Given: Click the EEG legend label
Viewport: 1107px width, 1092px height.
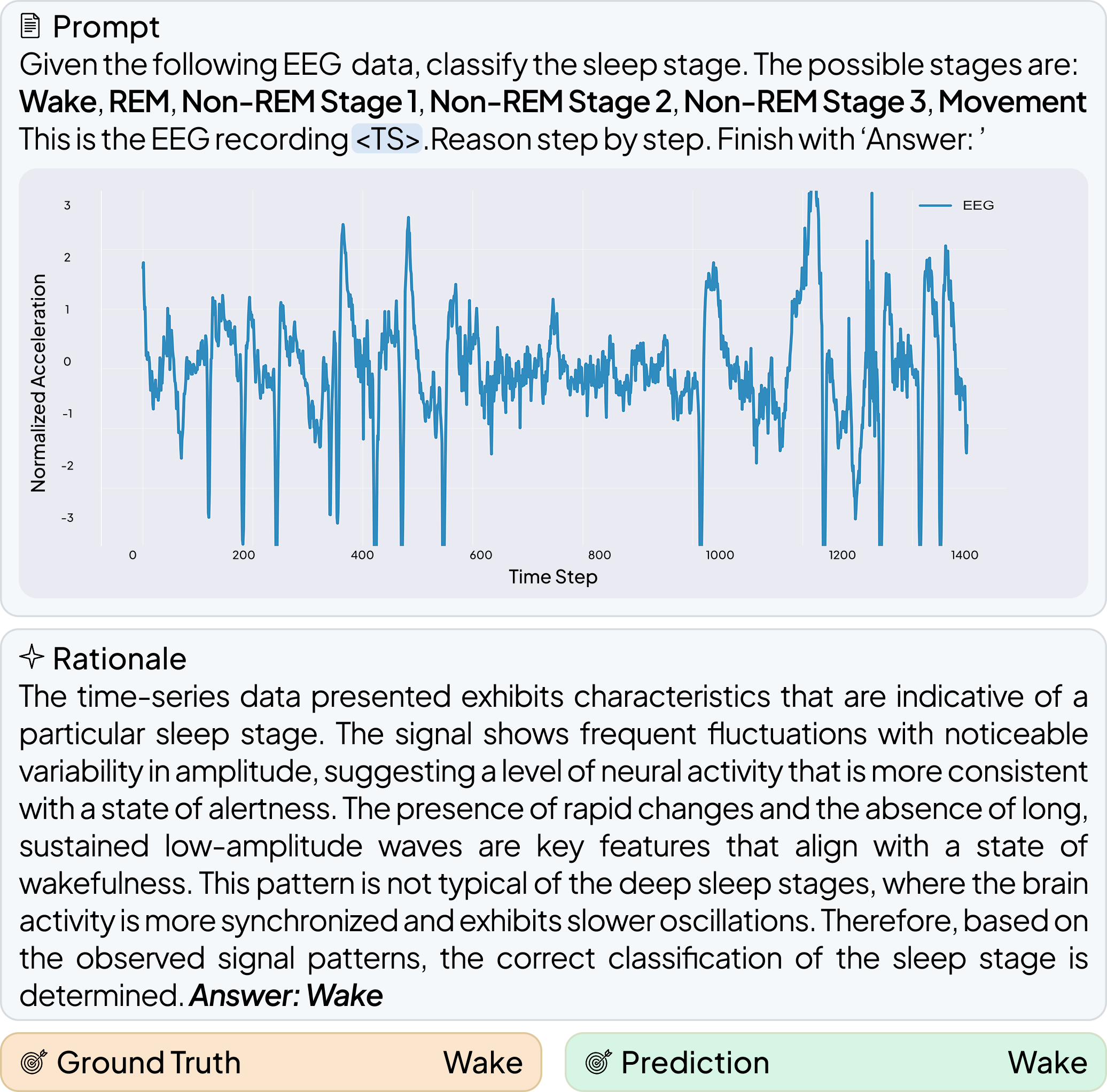Looking at the screenshot, I should click(x=978, y=206).
